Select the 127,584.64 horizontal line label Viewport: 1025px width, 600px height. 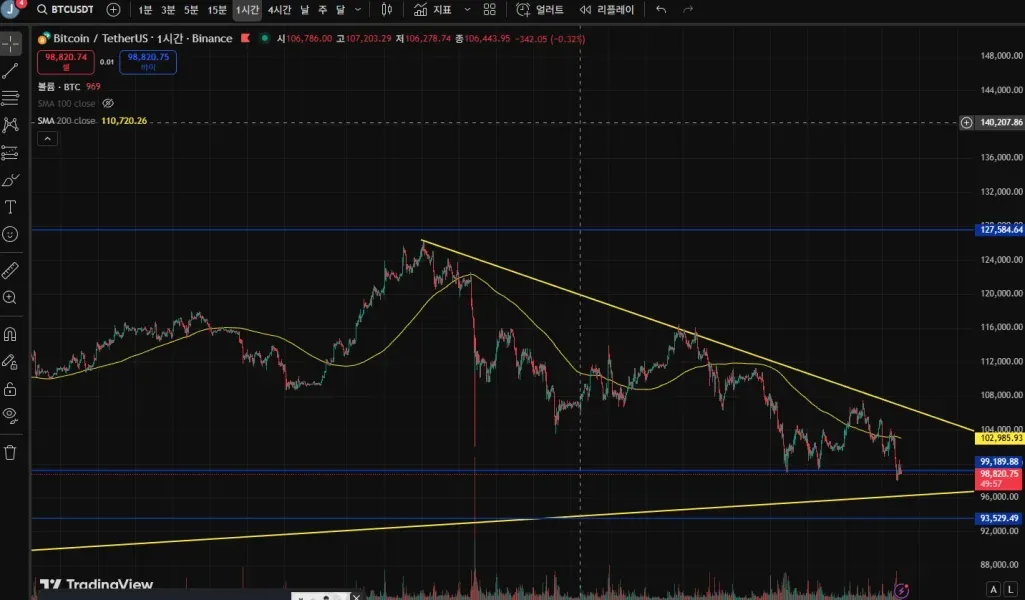1000,229
